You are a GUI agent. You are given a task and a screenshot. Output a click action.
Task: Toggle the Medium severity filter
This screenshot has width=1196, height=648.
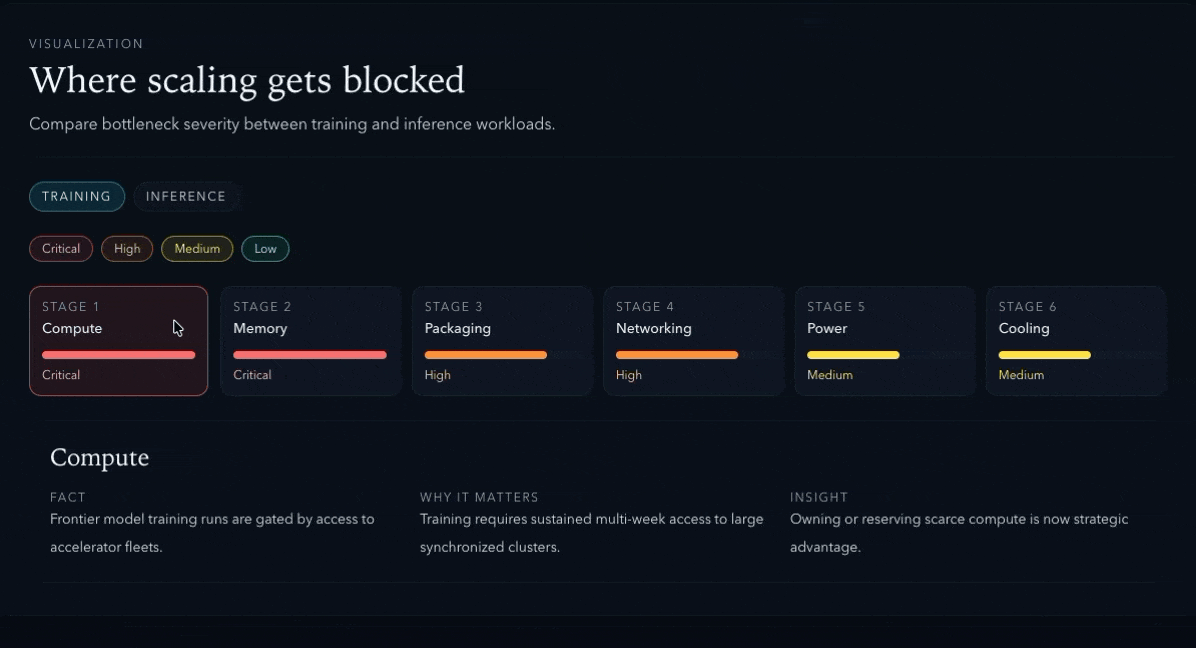(197, 249)
